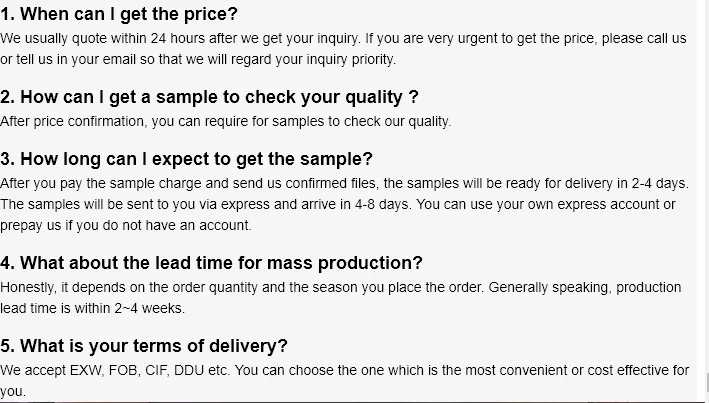Click the line starting "We usually quote within"
Screen dimensions: 709x403
343,39
